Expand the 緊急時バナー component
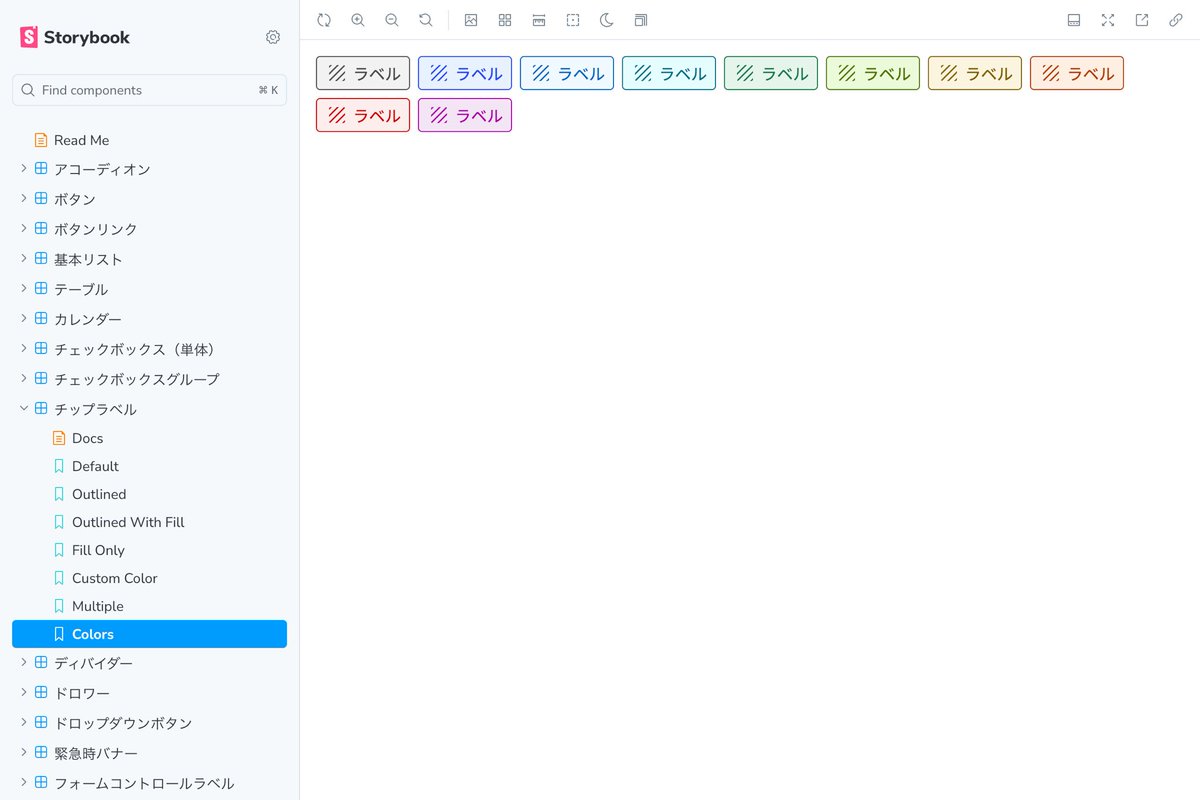 (x=149, y=753)
